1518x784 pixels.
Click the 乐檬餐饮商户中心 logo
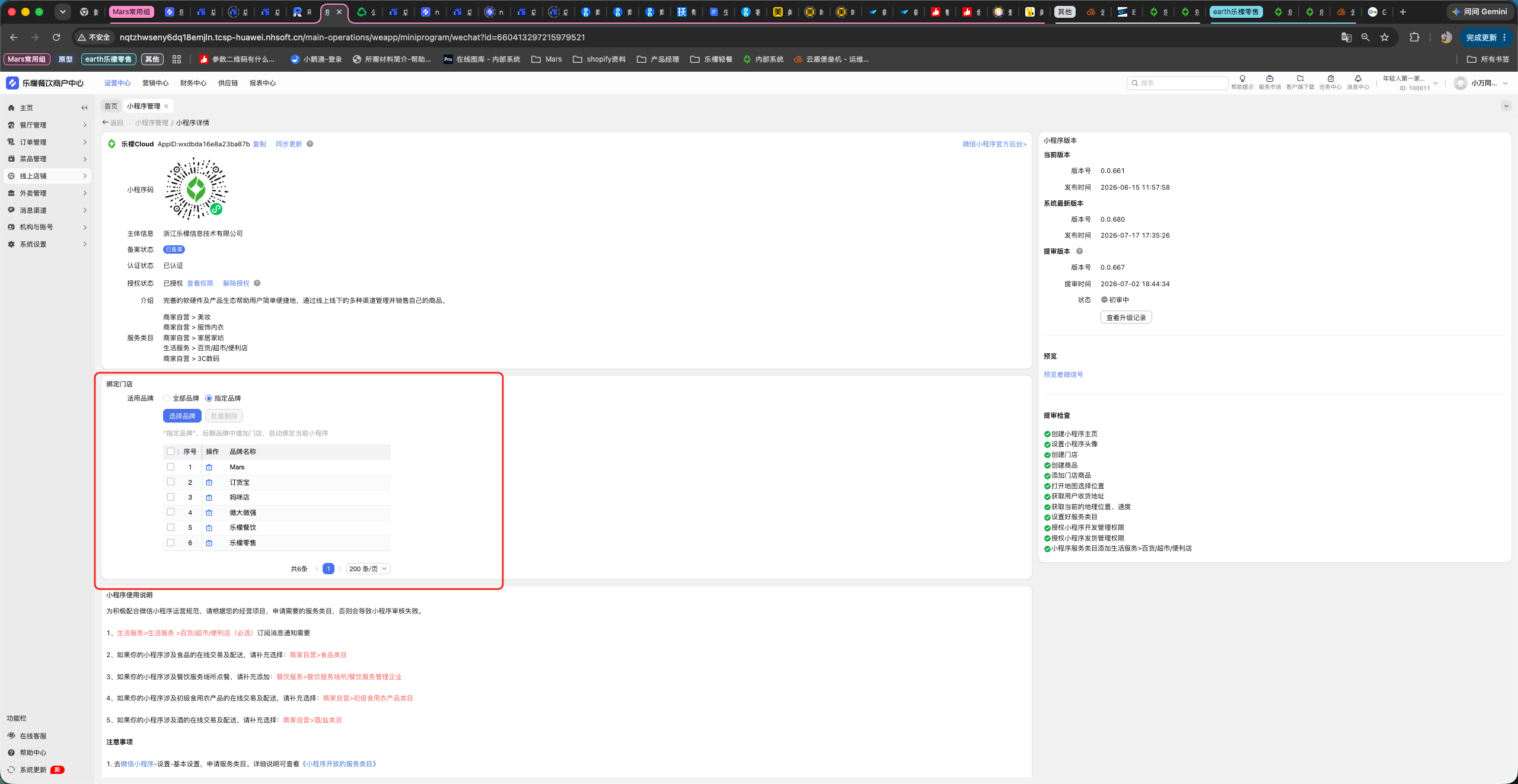45,83
